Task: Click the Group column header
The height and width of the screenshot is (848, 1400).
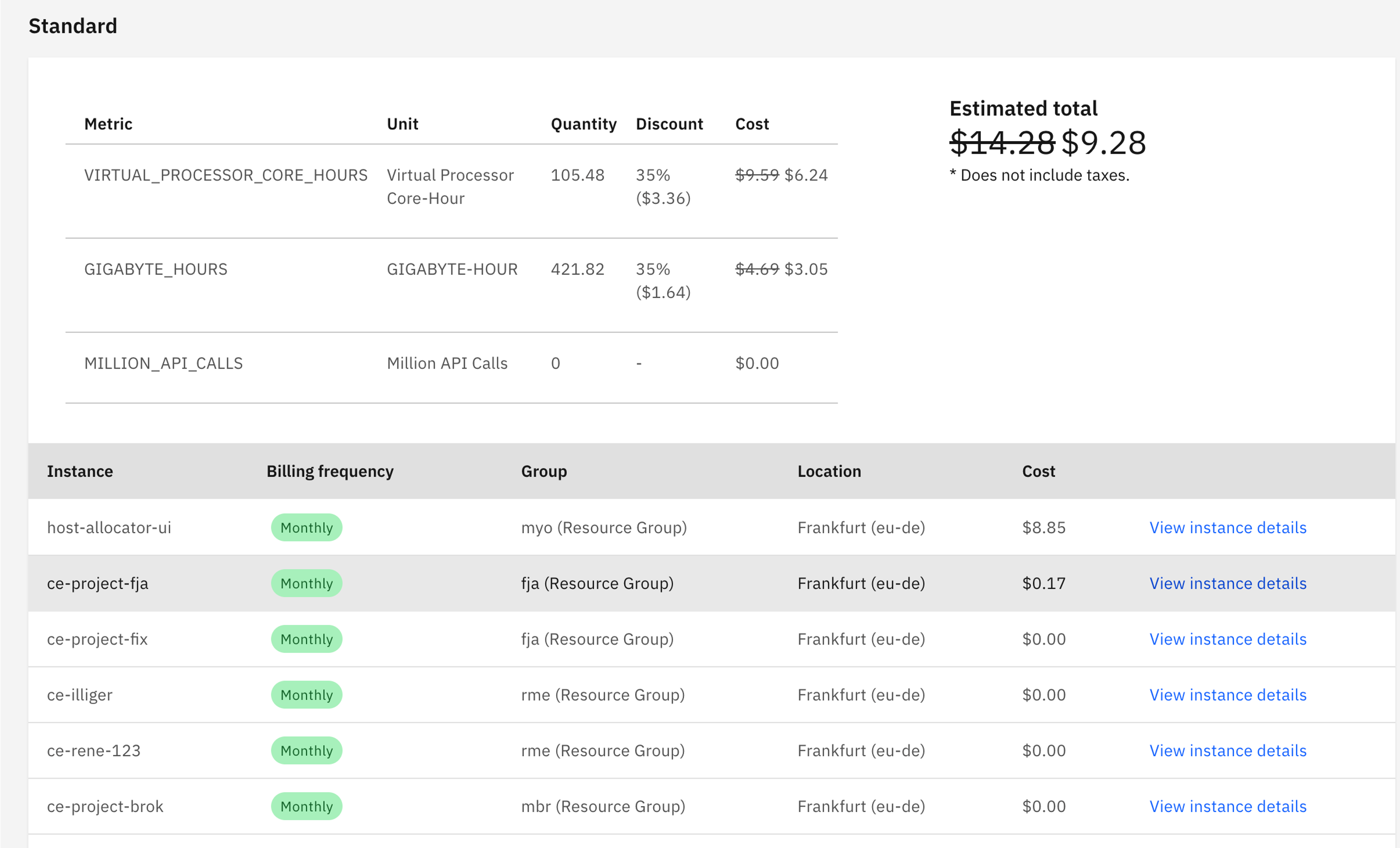Action: pos(544,471)
